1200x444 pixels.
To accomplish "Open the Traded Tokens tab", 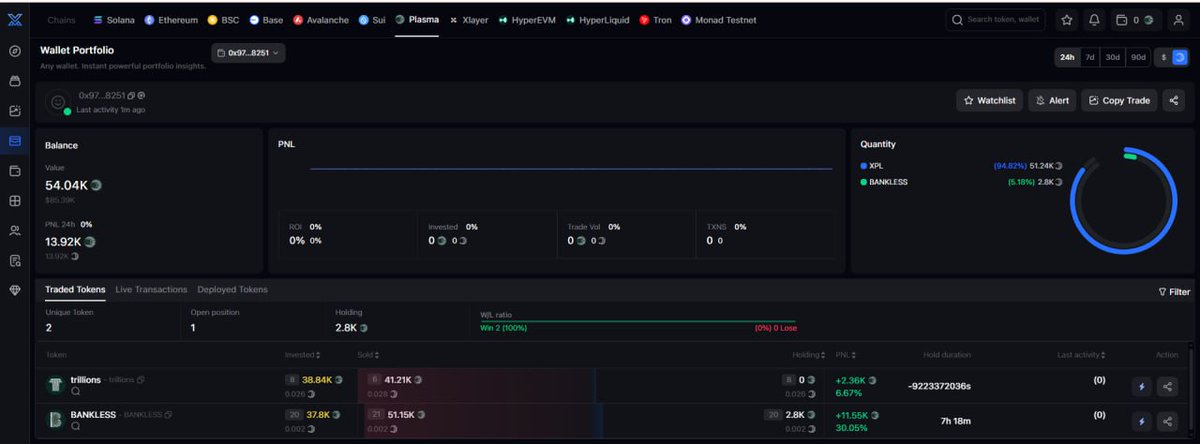I will coord(74,289).
